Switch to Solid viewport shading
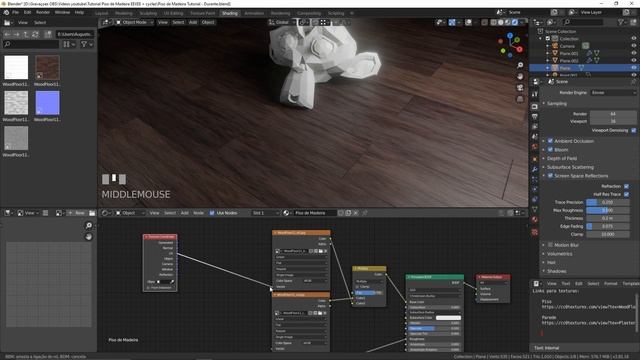Image resolution: width=640 pixels, height=360 pixels. (500, 22)
